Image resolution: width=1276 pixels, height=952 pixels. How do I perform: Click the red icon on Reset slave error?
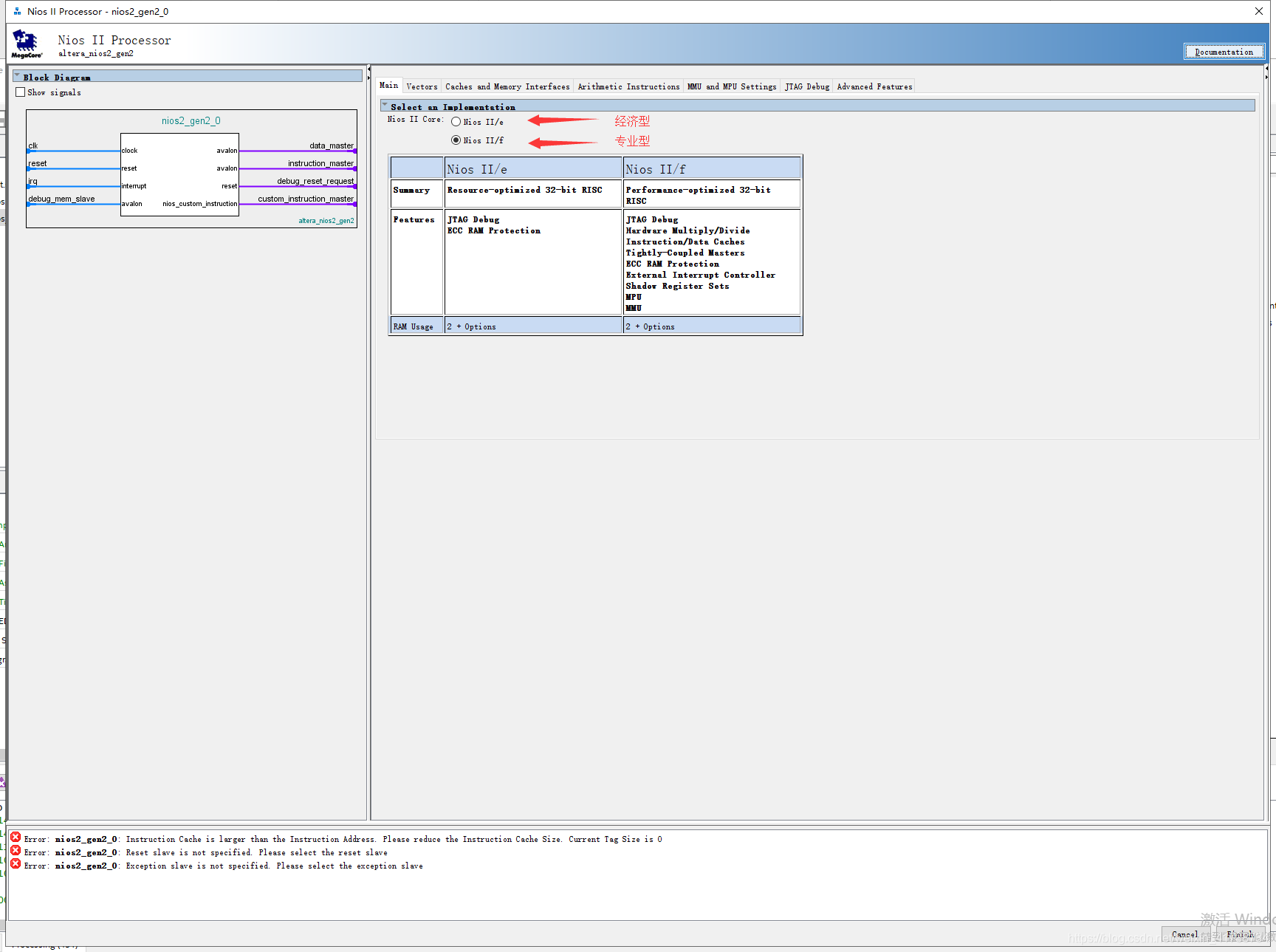coord(16,851)
